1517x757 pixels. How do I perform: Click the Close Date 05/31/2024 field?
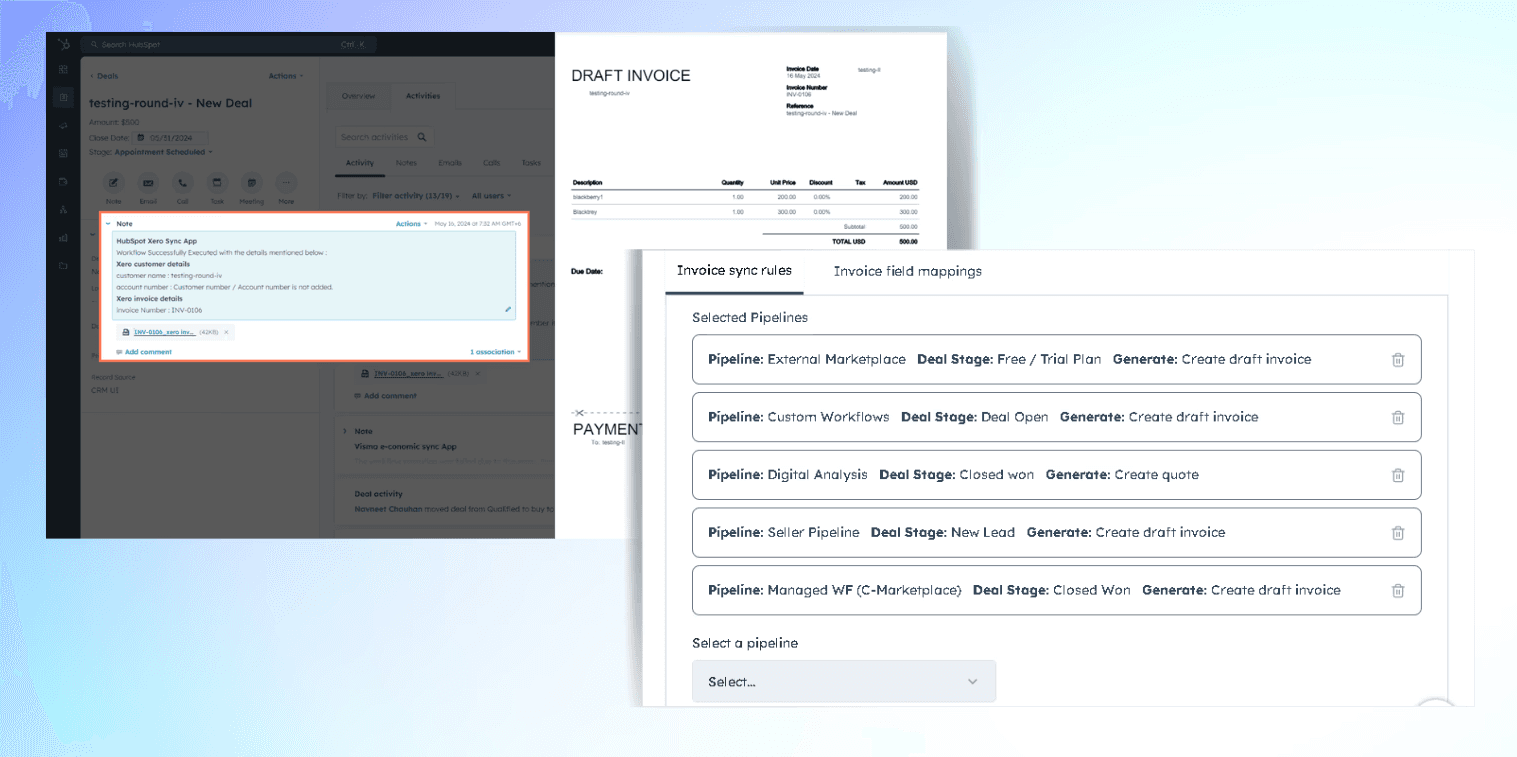pos(172,137)
